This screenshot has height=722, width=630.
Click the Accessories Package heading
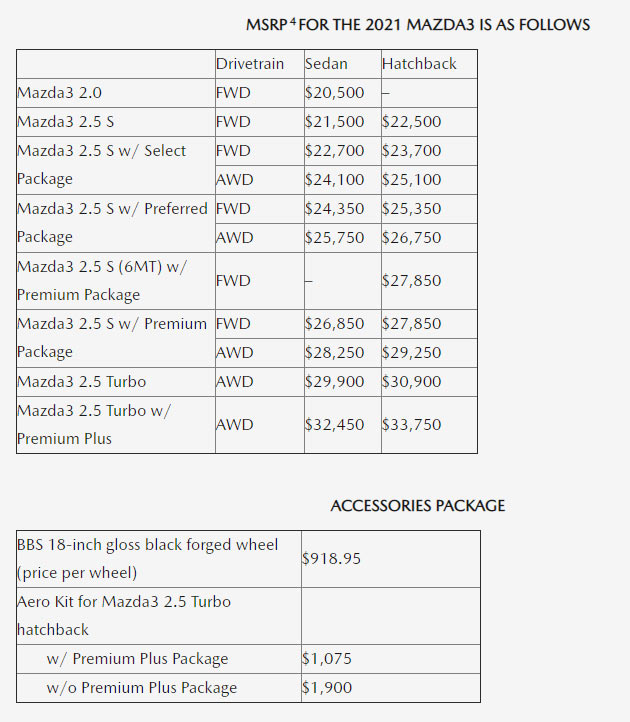click(x=417, y=506)
